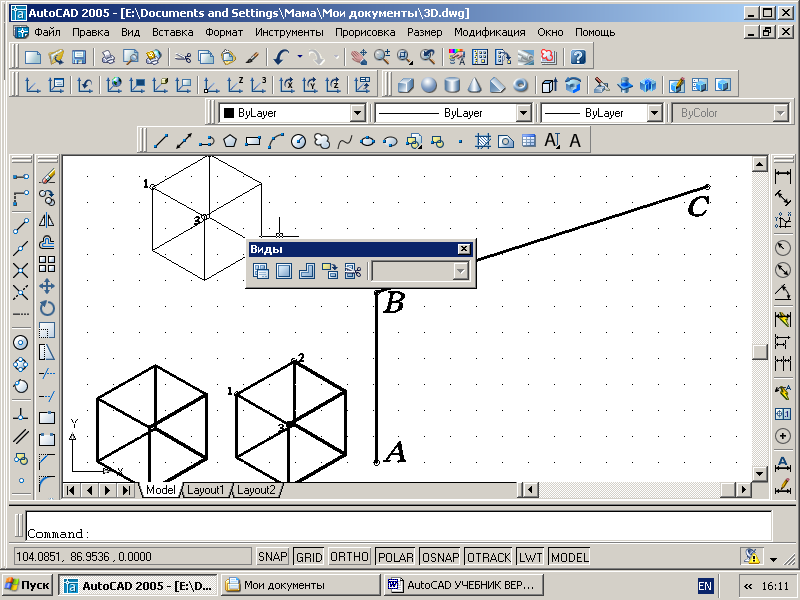This screenshot has width=800, height=600.
Task: Open the Модификация menu
Action: click(490, 32)
